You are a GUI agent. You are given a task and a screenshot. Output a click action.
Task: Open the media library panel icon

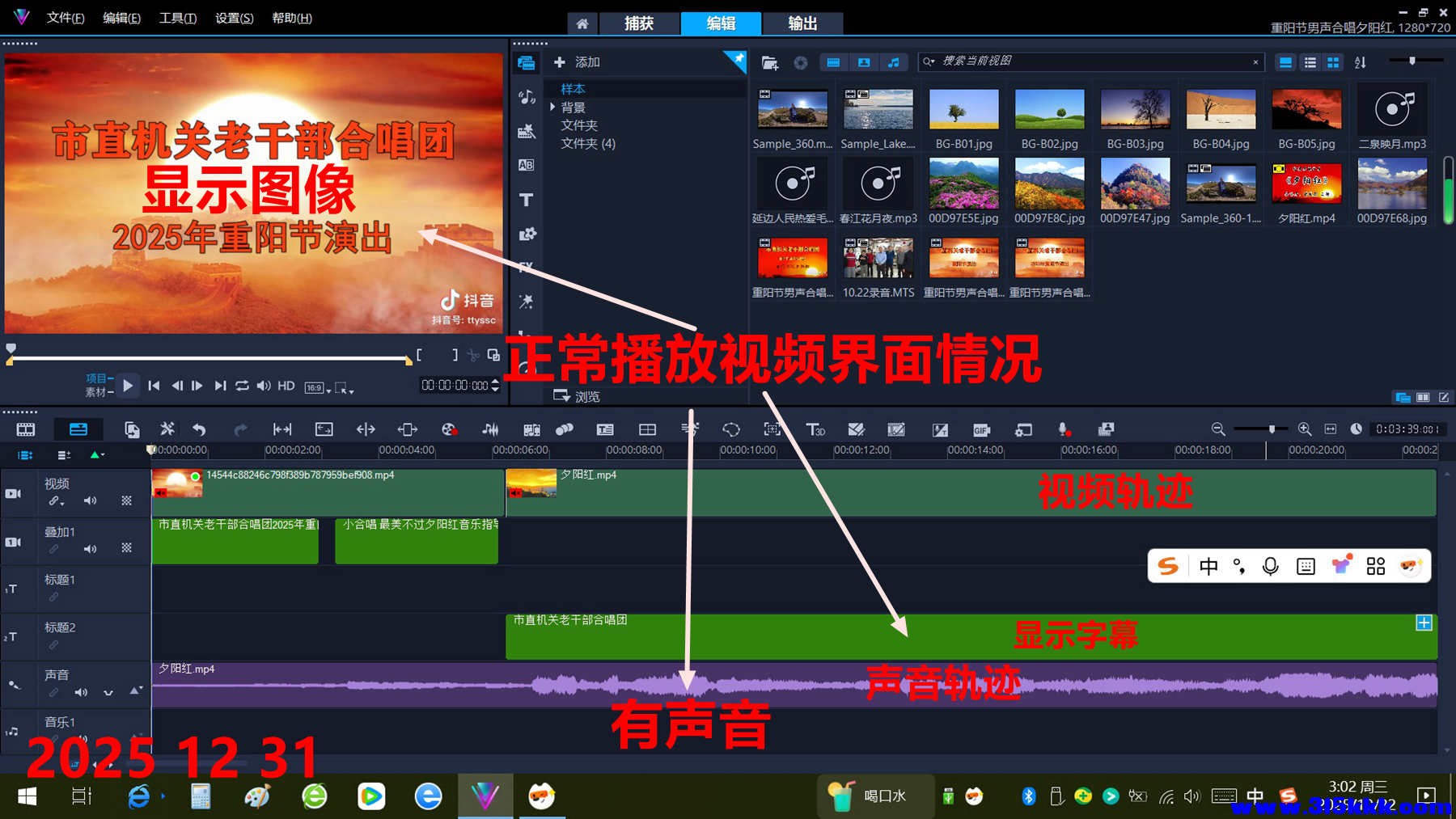pos(527,62)
